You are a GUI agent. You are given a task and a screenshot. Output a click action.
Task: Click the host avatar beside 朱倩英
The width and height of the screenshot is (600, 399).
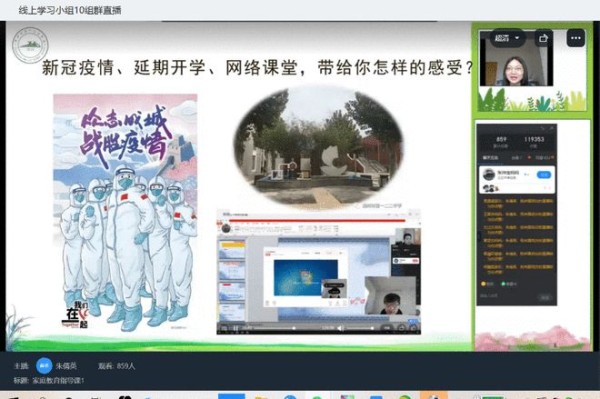click(44, 366)
